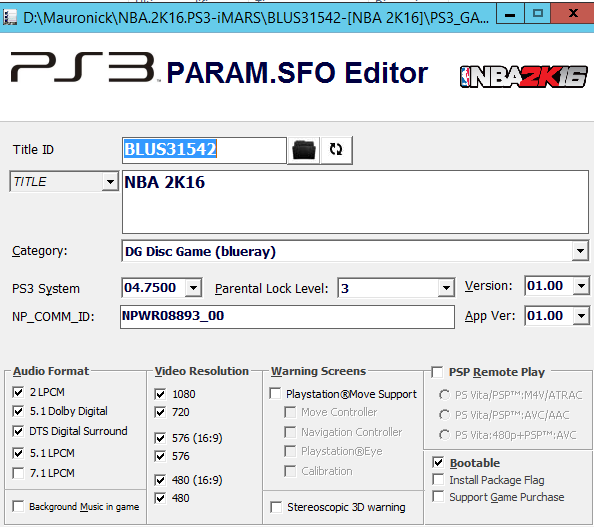The height and width of the screenshot is (527, 594).
Task: Expand the App Ver dropdown arrow
Action: [x=581, y=316]
